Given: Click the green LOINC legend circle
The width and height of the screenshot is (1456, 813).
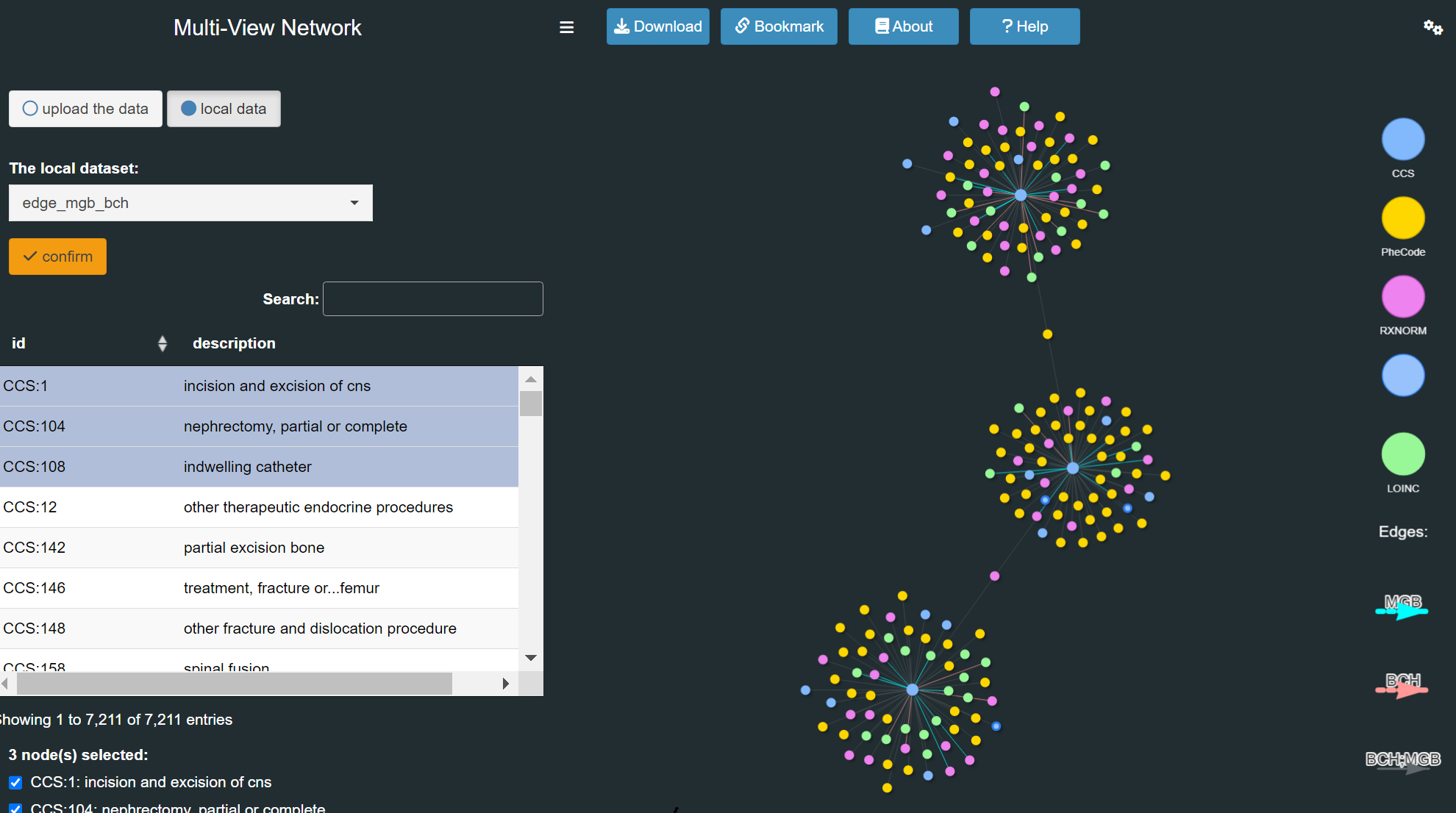Looking at the screenshot, I should (x=1402, y=454).
